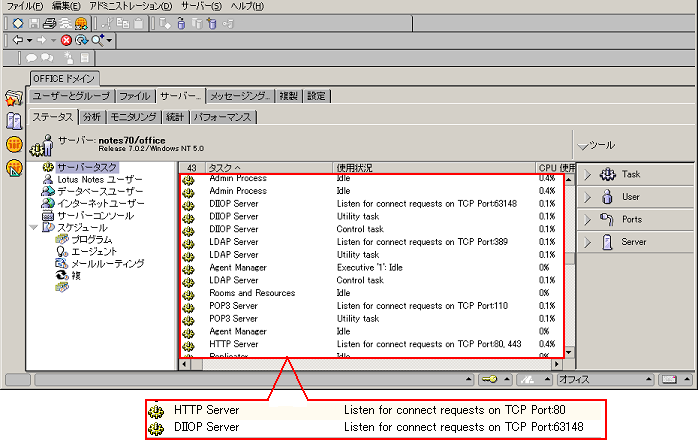698x444 pixels.
Task: Open the back arrow history dropdown
Action: click(x=29, y=41)
